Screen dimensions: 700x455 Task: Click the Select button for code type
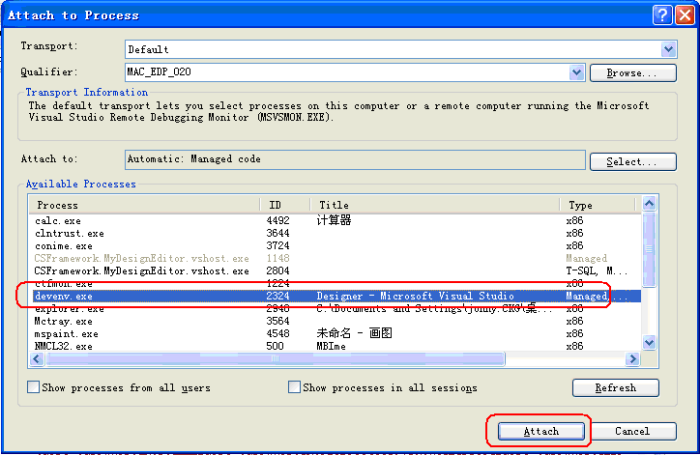pyautogui.click(x=627, y=161)
